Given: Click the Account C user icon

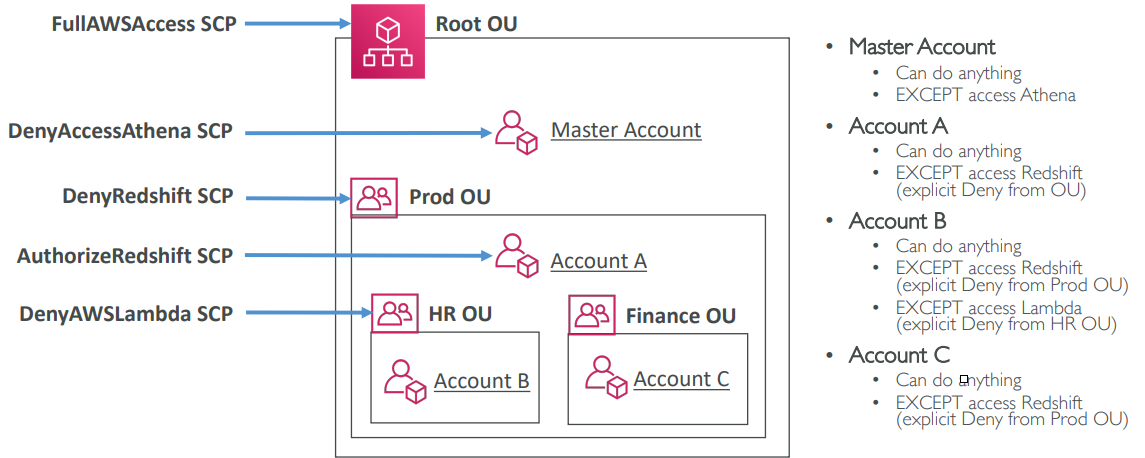Looking at the screenshot, I should [x=605, y=378].
